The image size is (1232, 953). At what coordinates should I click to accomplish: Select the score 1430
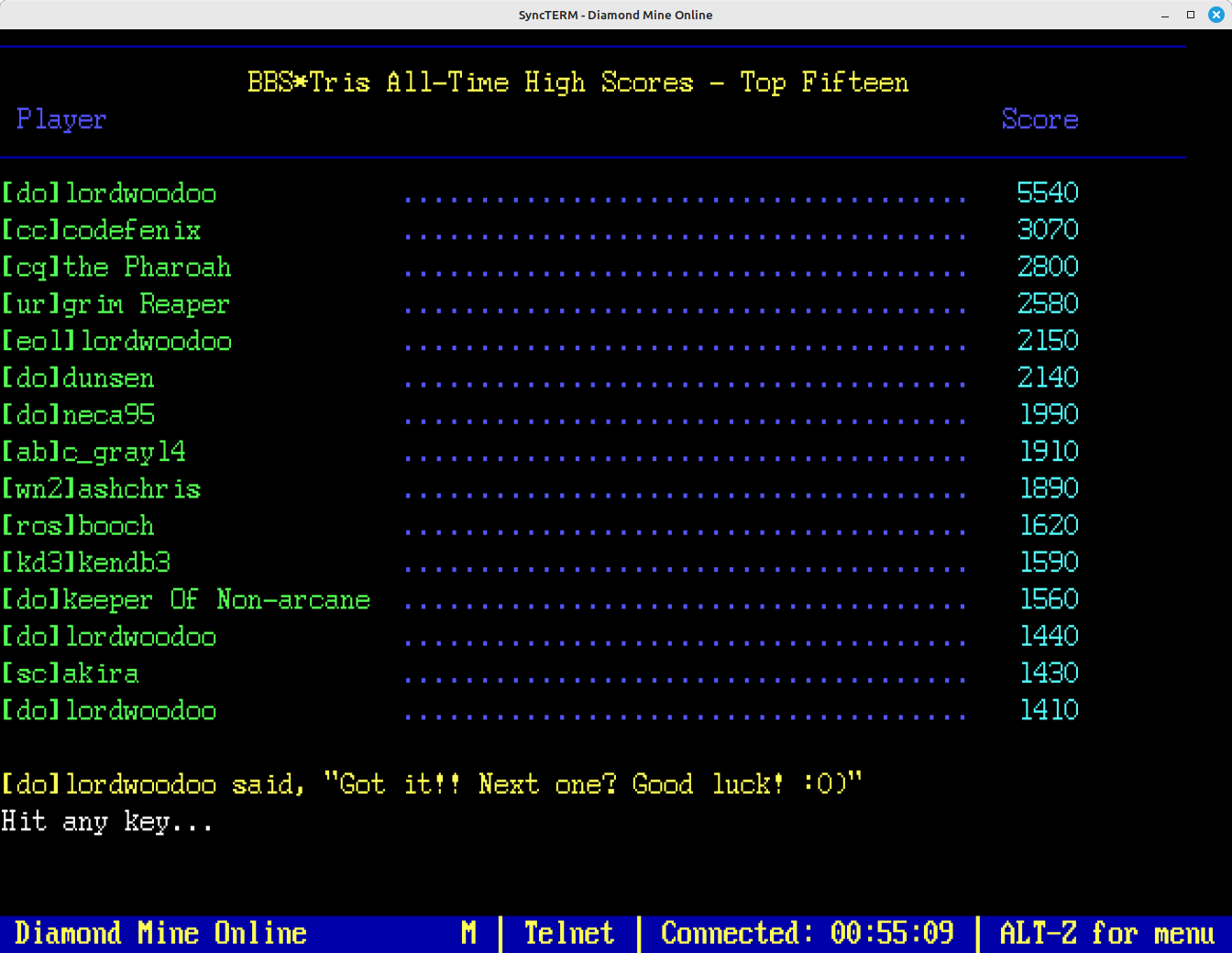[1050, 674]
